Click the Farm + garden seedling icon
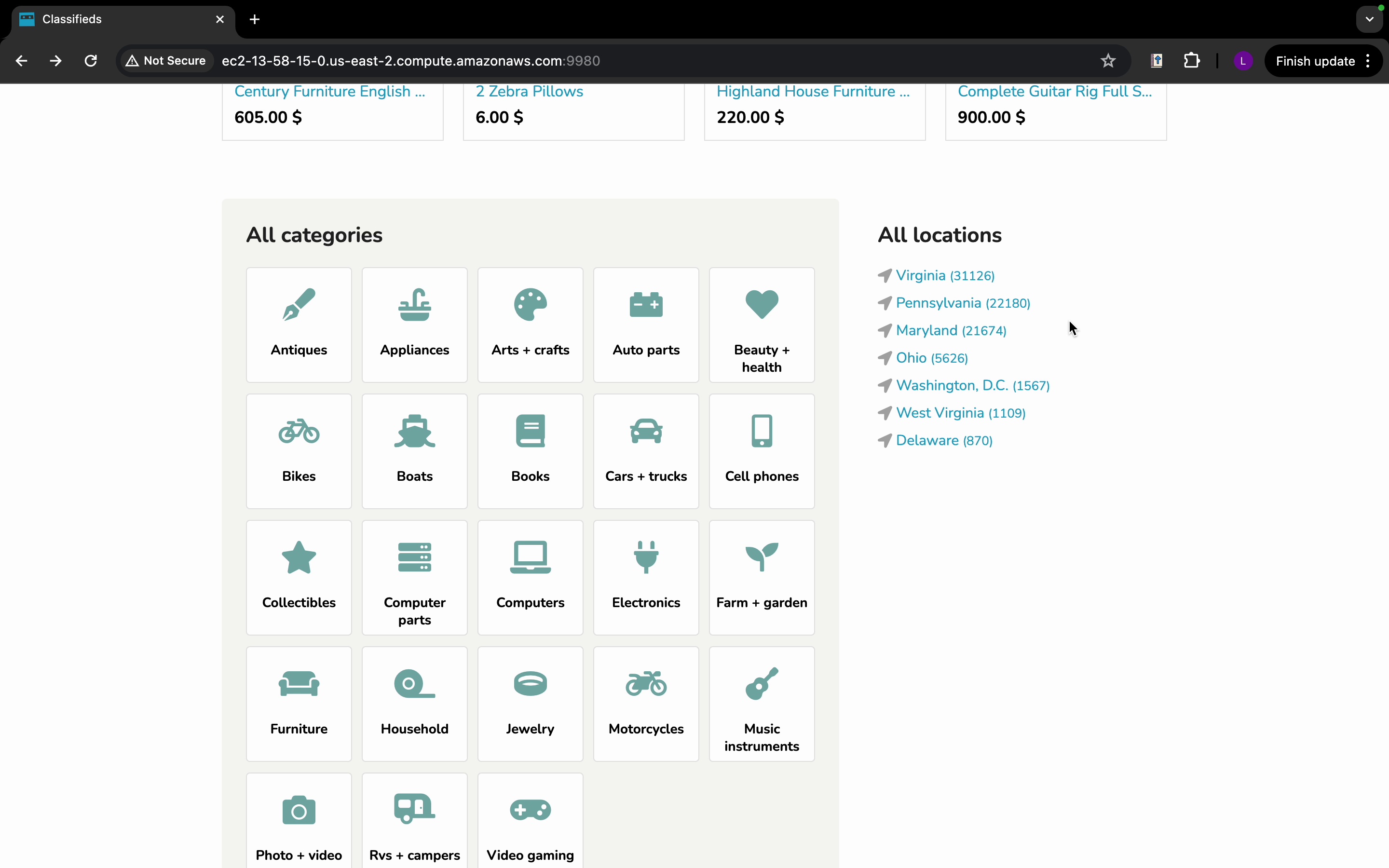 click(x=762, y=557)
